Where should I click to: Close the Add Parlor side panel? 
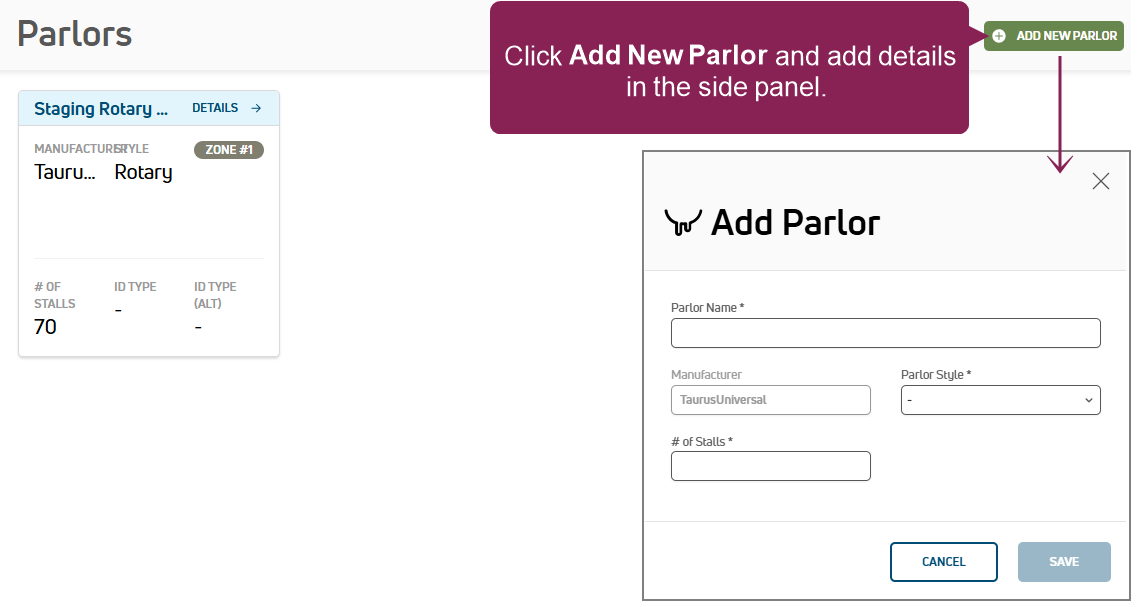click(1100, 181)
